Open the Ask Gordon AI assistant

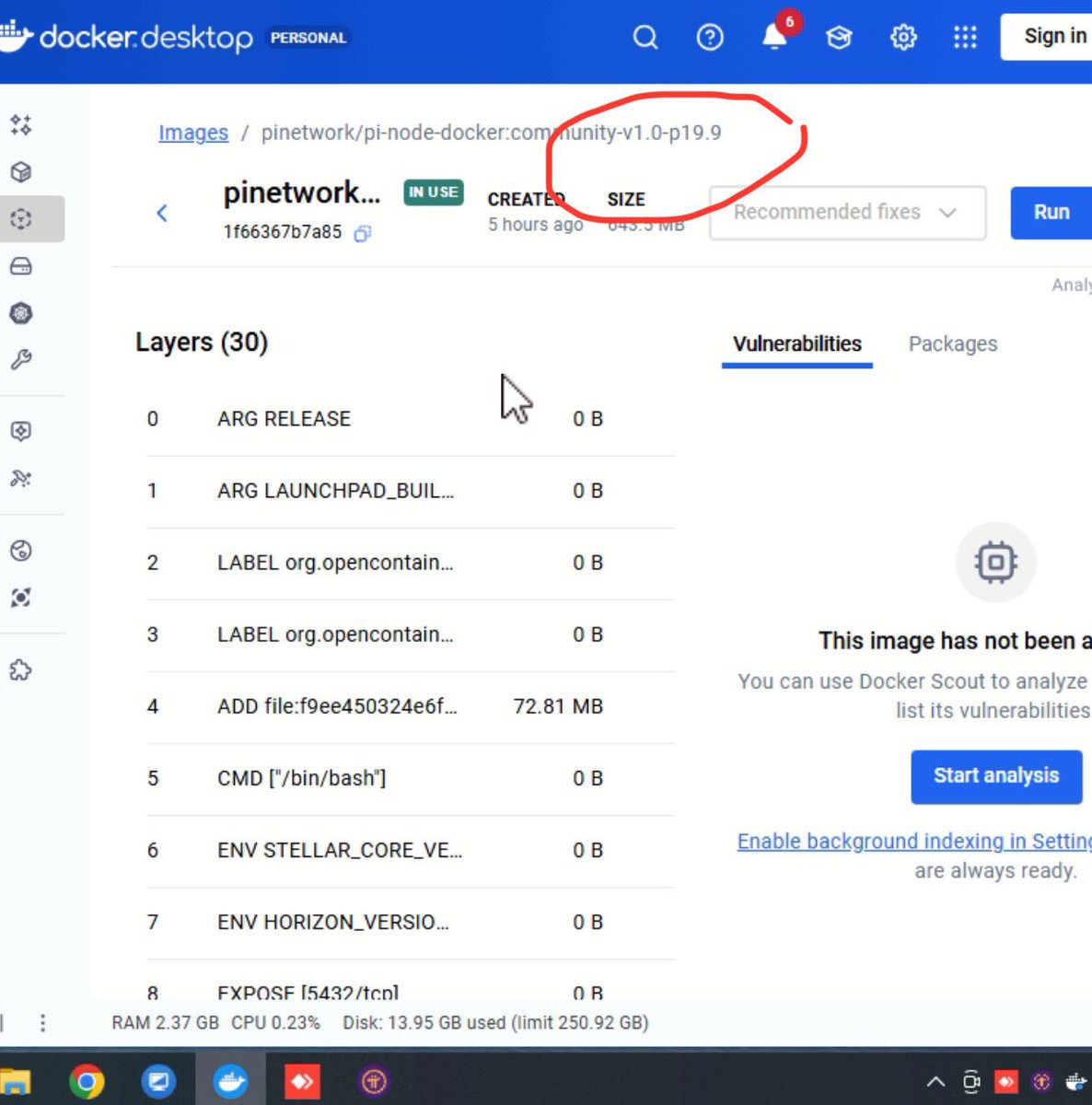click(x=20, y=126)
